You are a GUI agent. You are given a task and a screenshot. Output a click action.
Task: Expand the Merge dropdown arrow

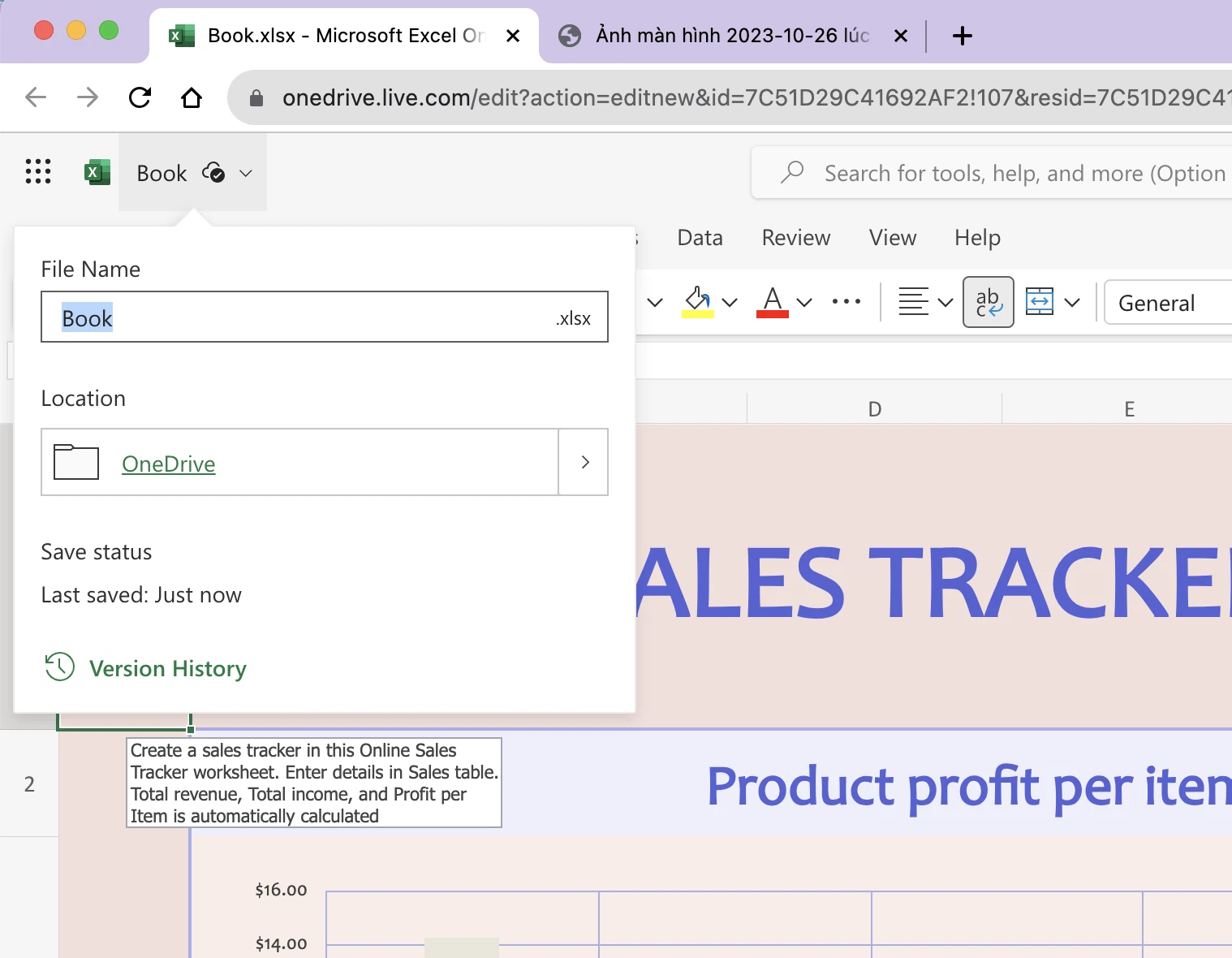(1072, 302)
